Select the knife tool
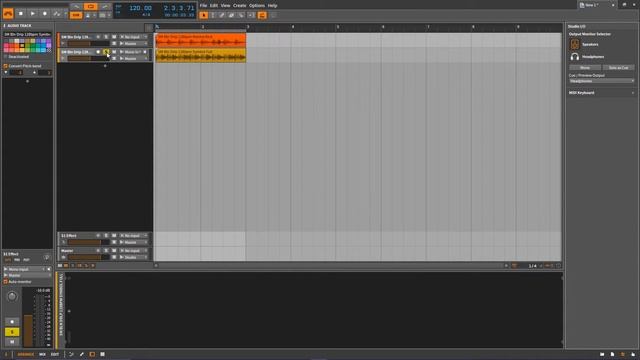640x360 pixels. click(241, 15)
